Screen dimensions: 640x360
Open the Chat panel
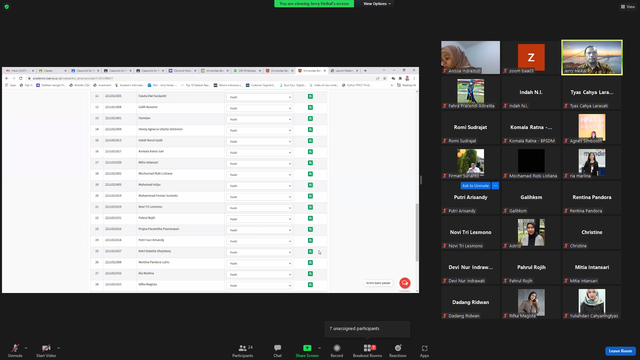278,351
